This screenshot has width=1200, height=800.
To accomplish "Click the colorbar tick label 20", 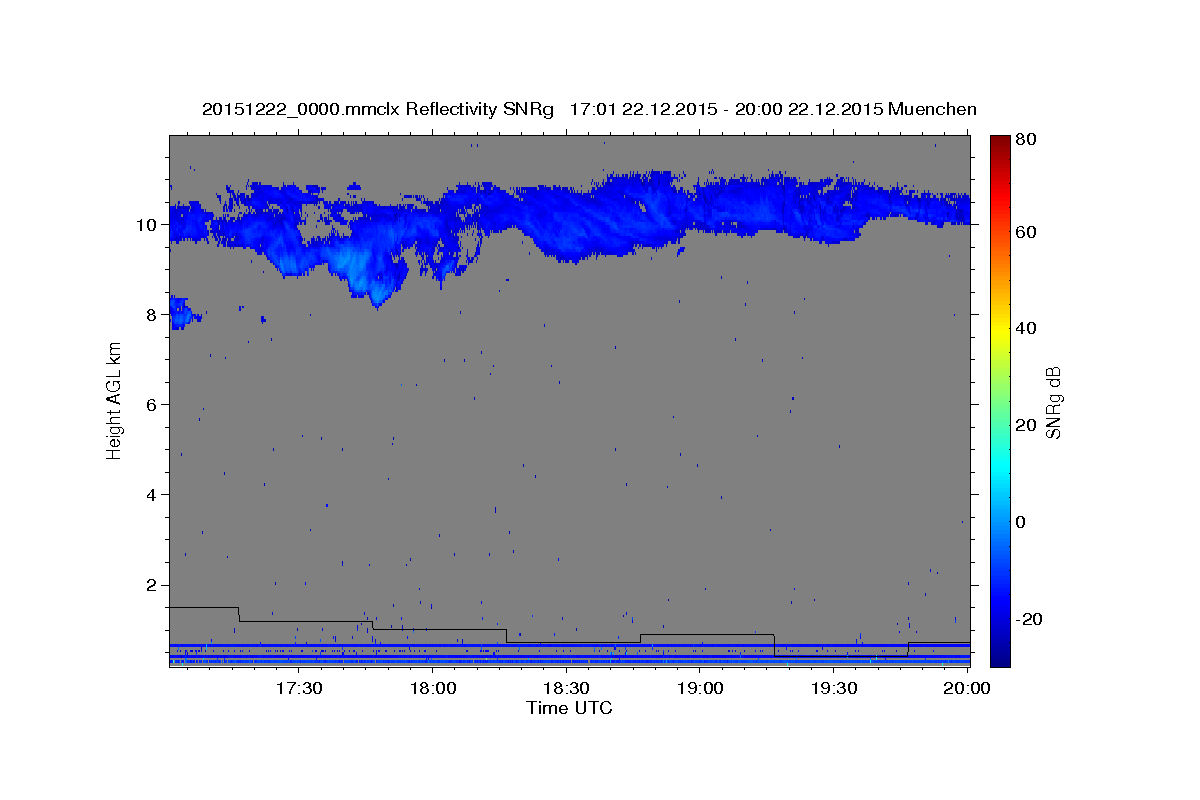I will pyautogui.click(x=1025, y=425).
